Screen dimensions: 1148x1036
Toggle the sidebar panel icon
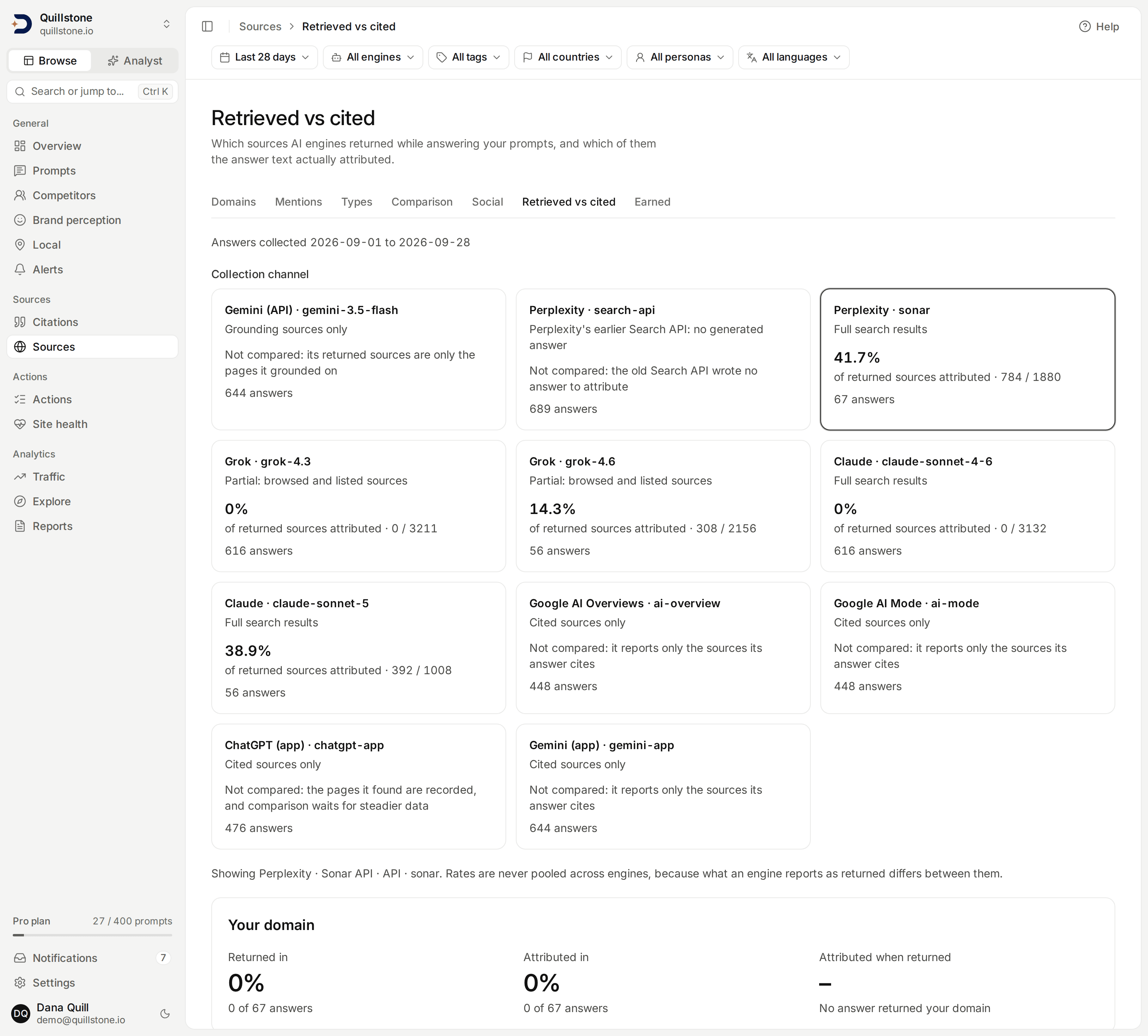tap(207, 26)
